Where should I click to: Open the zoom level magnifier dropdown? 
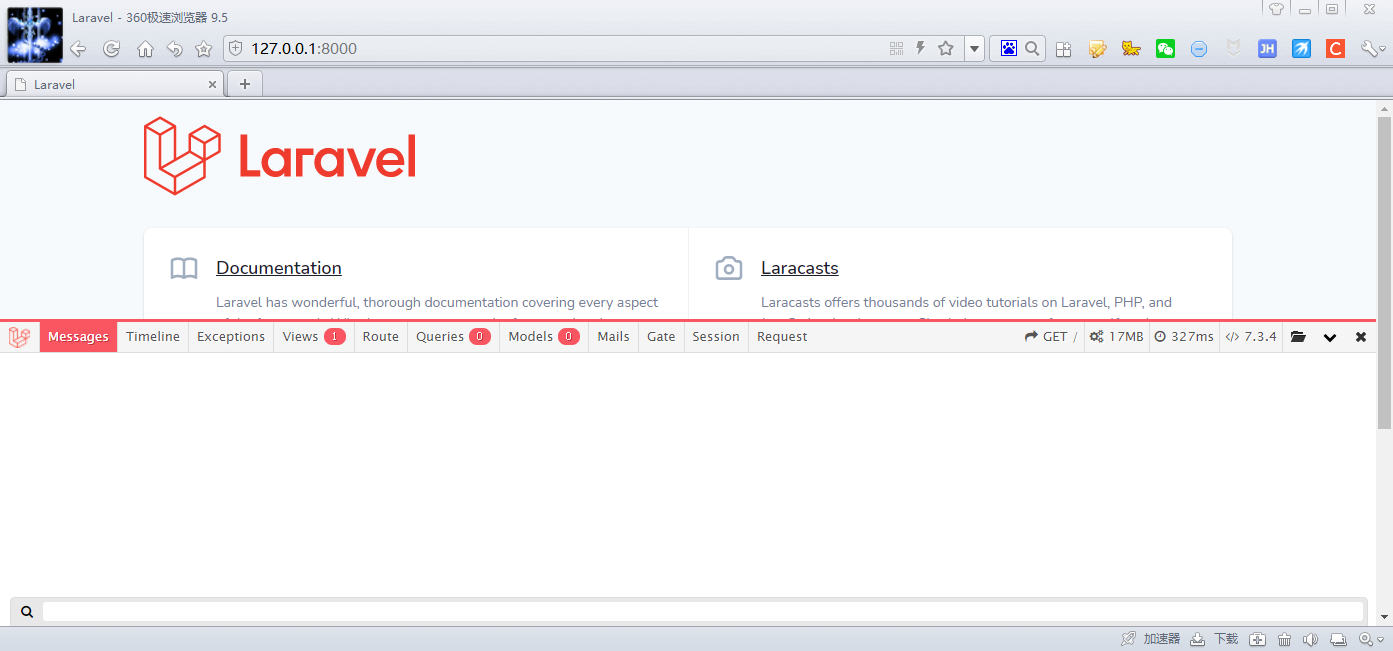click(1369, 639)
